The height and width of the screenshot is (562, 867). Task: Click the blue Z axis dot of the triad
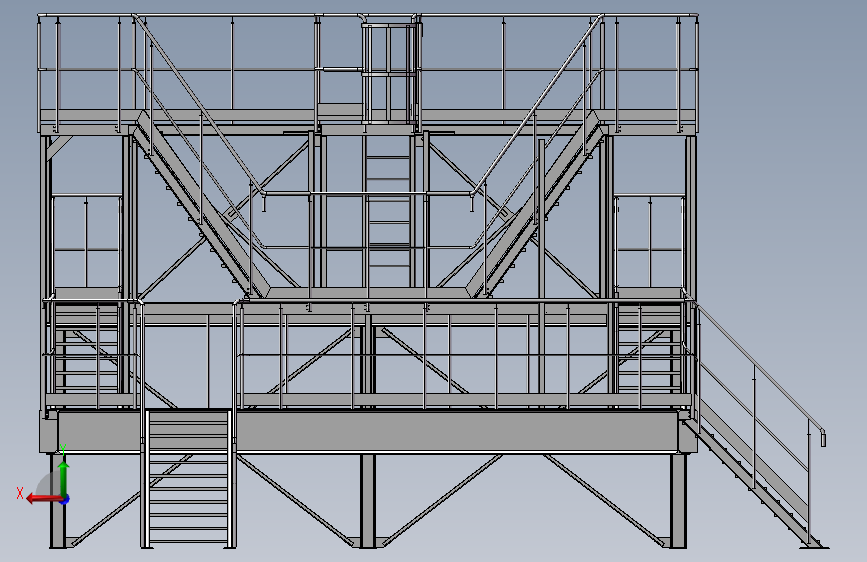(65, 500)
